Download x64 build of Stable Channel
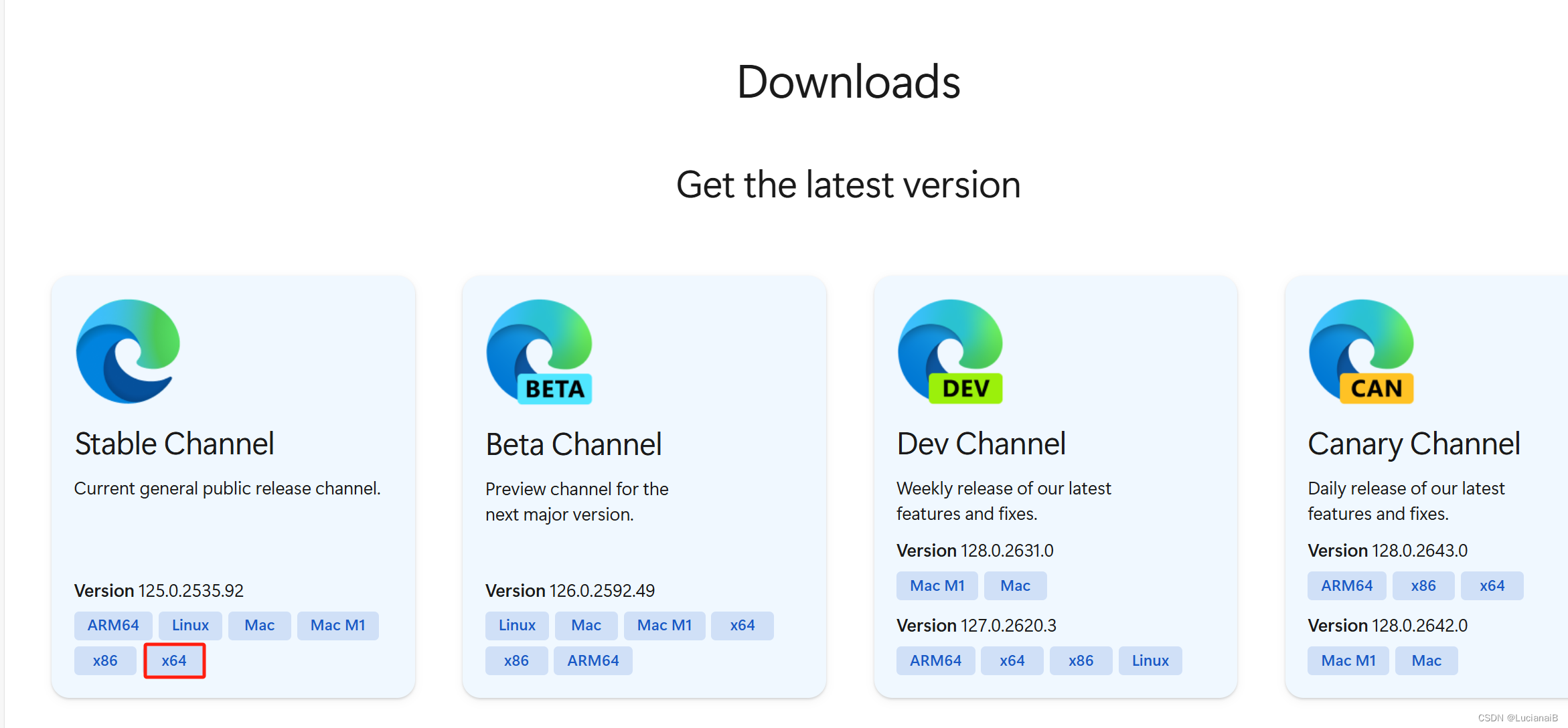Viewport: 1568px width, 728px height. pos(175,660)
